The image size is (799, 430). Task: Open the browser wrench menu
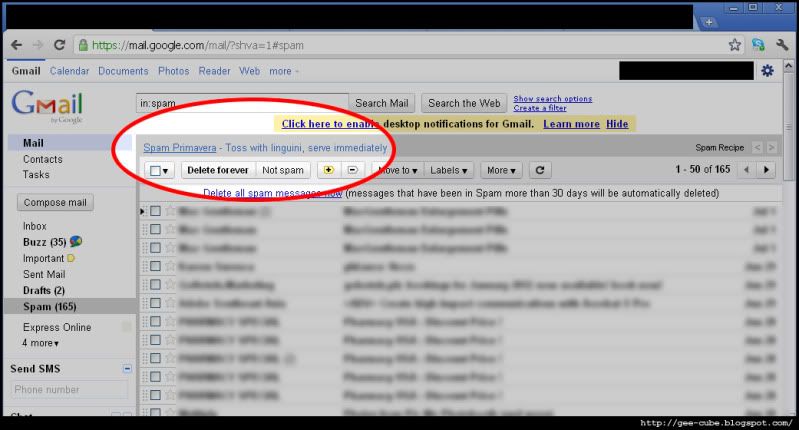pos(782,45)
